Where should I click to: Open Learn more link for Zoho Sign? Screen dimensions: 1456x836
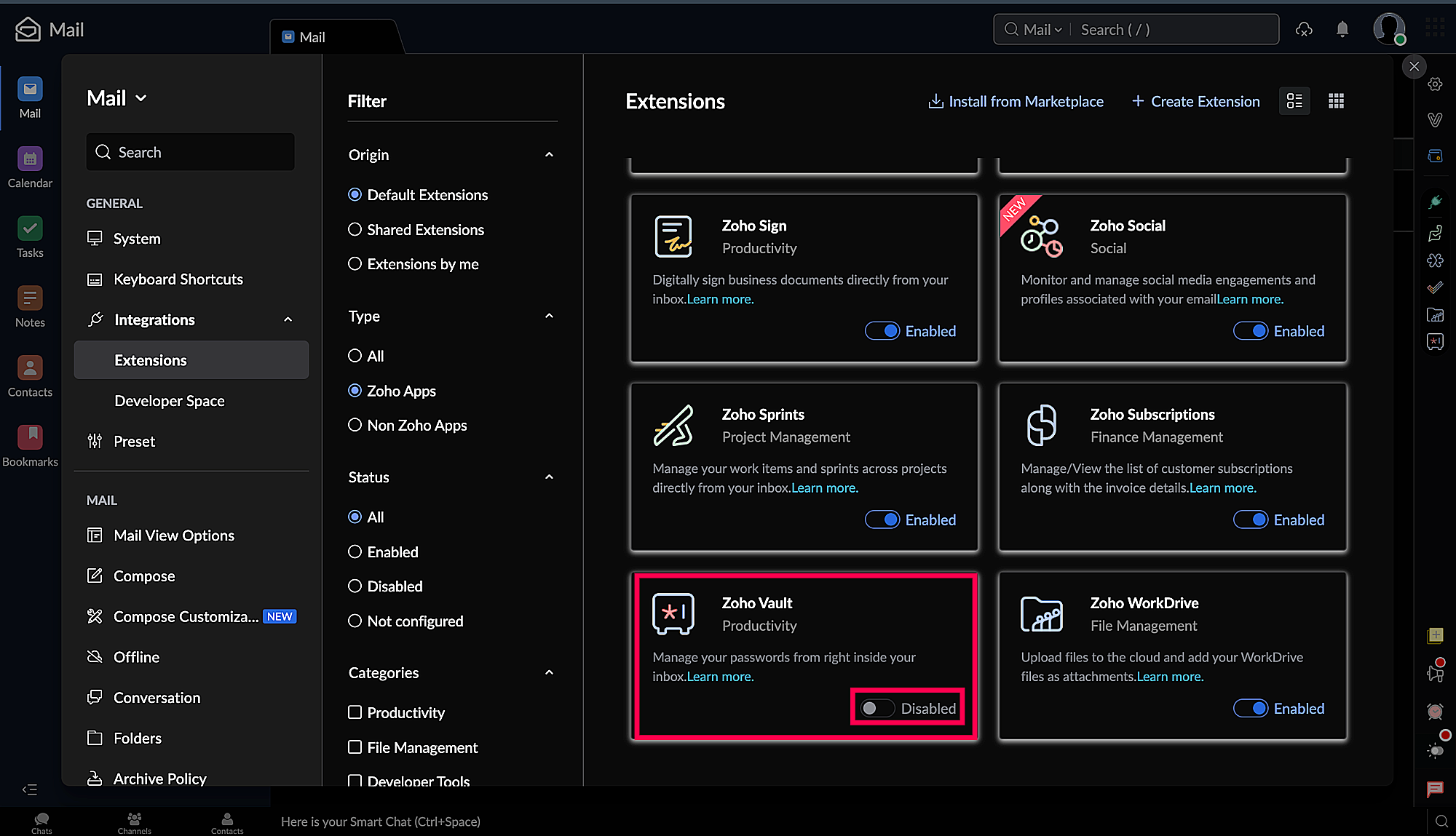[720, 299]
